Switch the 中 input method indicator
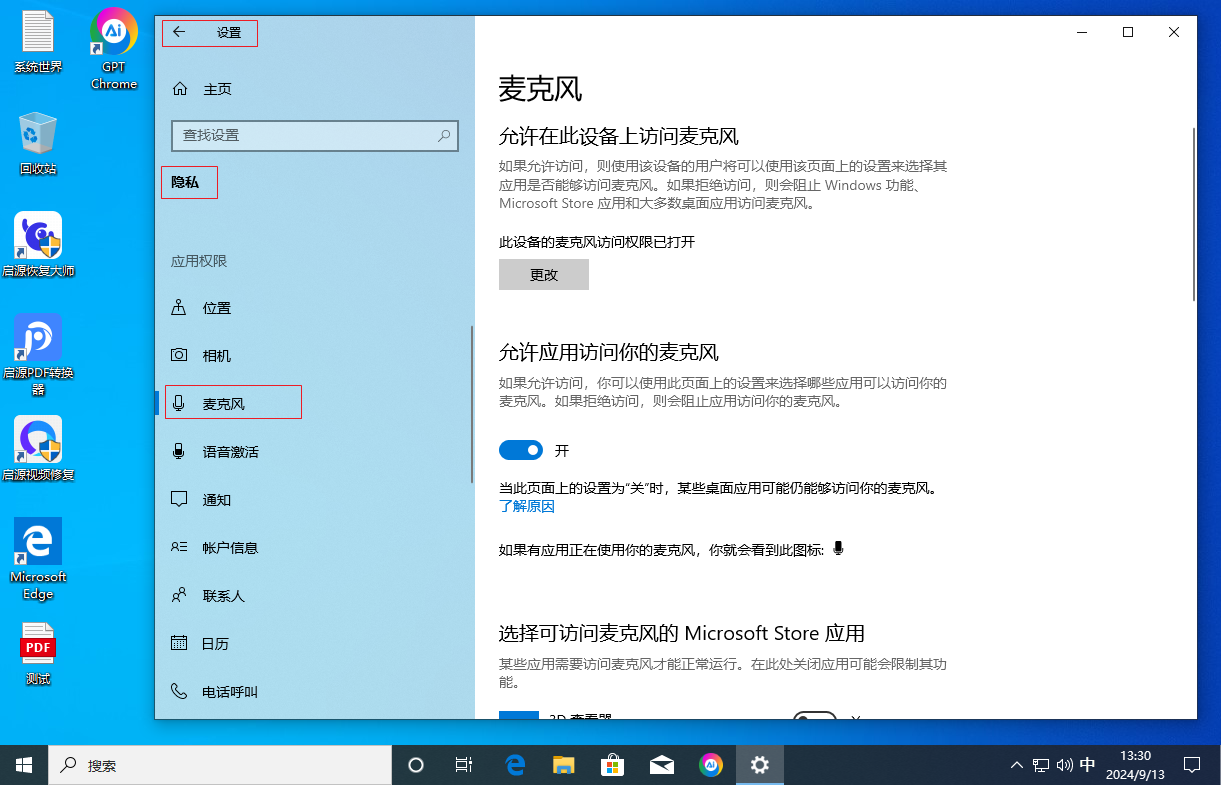 (1088, 765)
